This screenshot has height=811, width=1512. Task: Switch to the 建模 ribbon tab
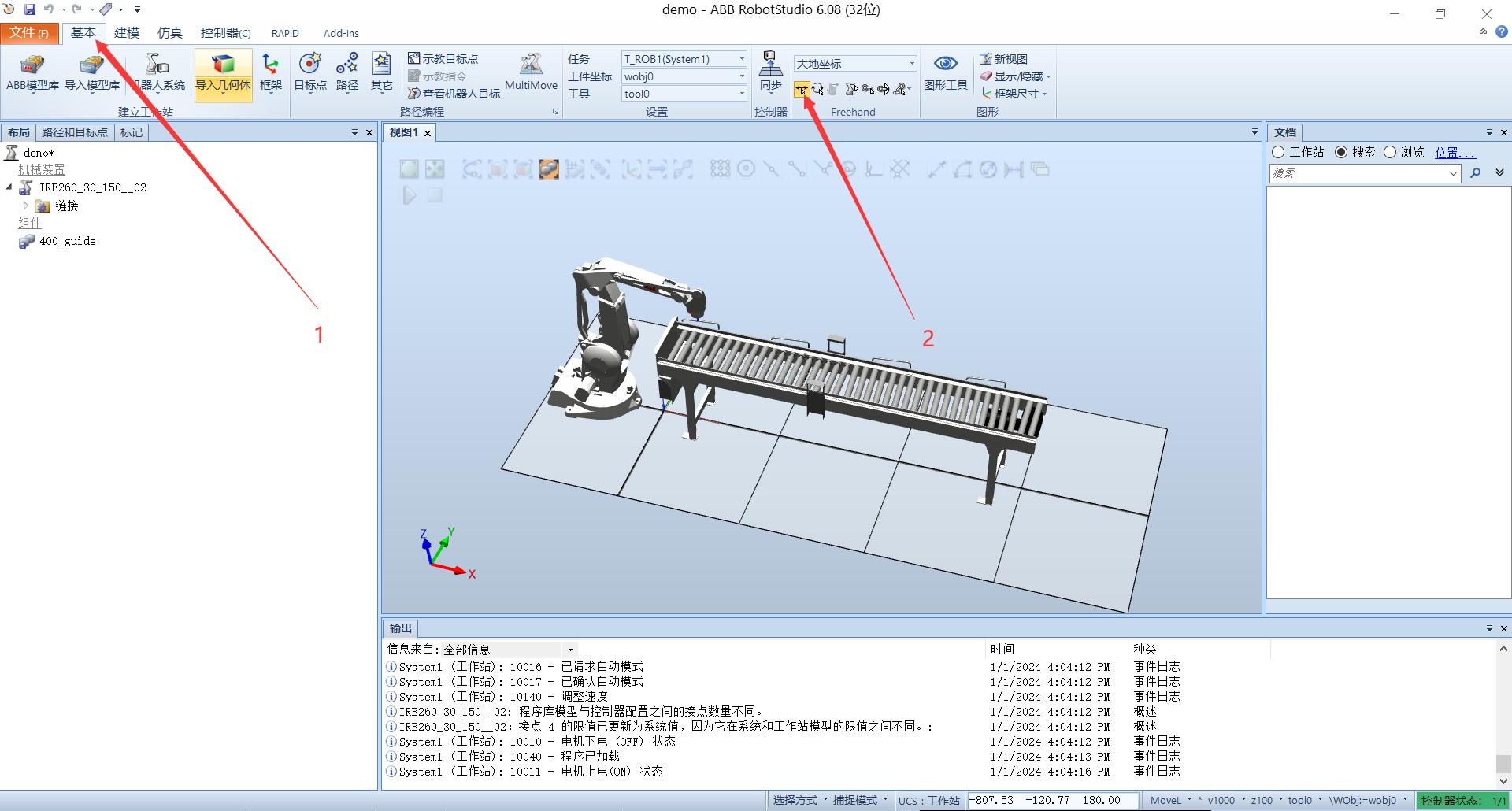(x=126, y=33)
